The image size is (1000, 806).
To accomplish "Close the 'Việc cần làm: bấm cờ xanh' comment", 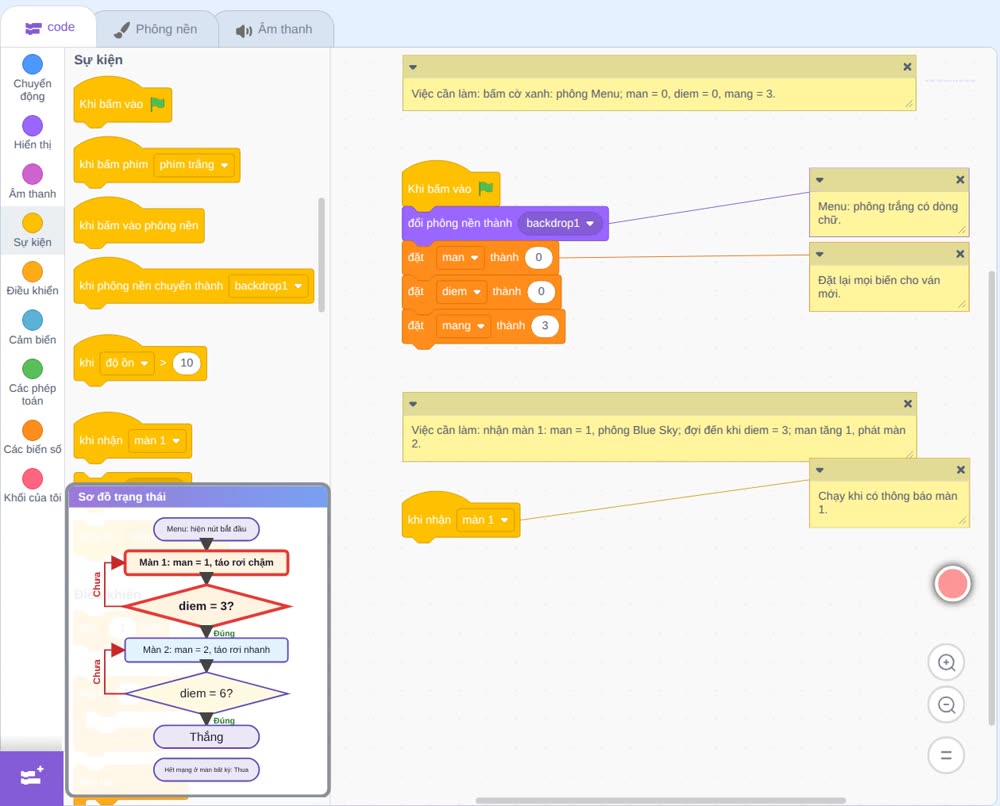I will click(x=907, y=67).
